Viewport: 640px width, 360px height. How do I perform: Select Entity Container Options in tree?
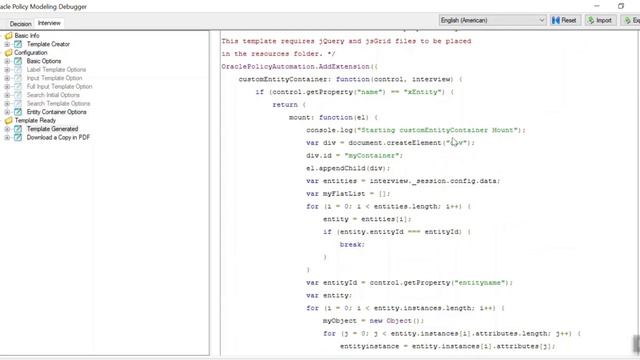pos(56,112)
